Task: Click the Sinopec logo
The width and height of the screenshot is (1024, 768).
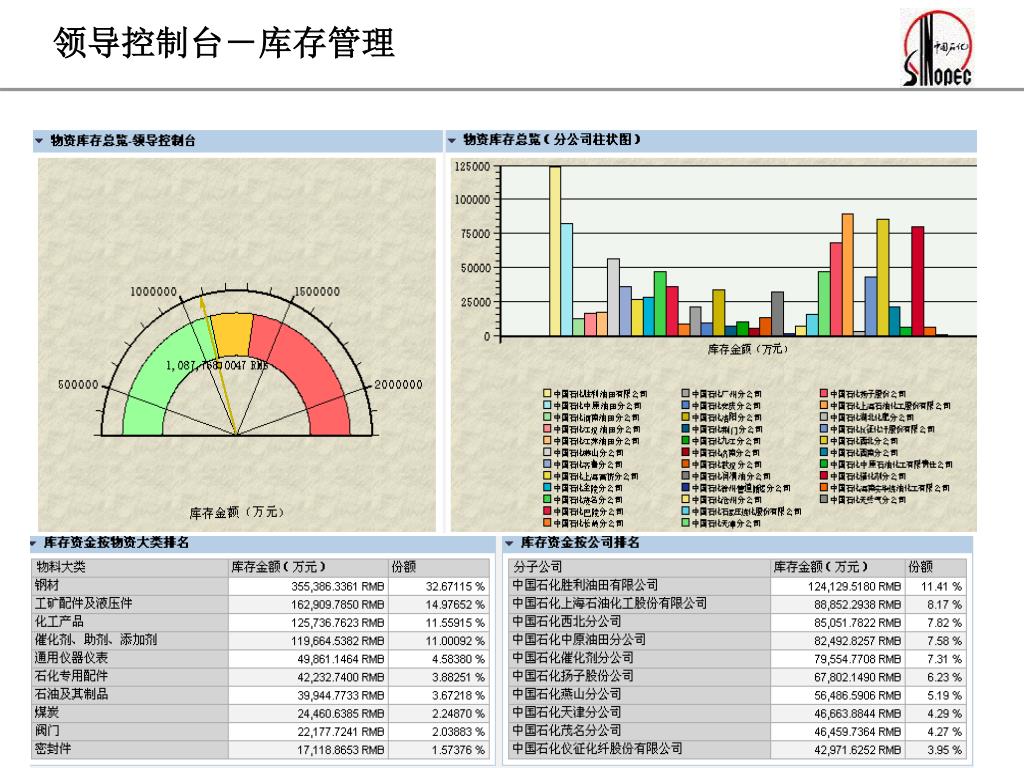Action: tap(937, 48)
